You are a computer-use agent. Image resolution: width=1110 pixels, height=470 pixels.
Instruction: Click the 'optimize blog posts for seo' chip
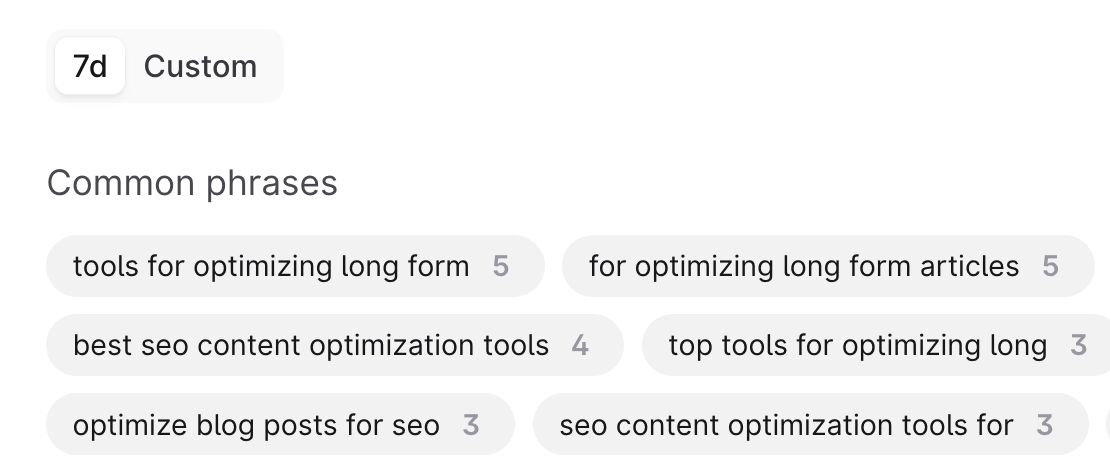pyautogui.click(x=280, y=425)
